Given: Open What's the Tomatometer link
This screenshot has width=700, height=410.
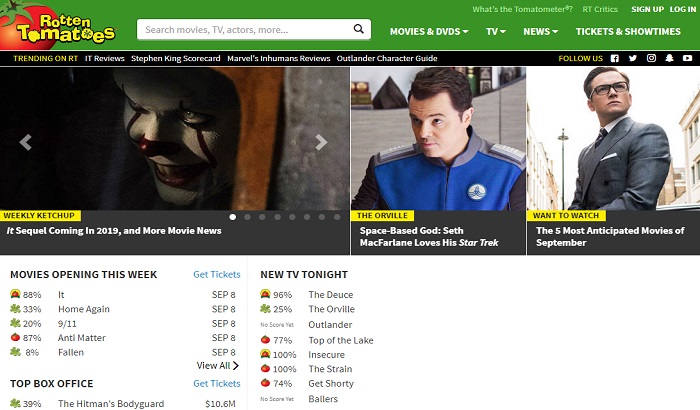Looking at the screenshot, I should (522, 9).
